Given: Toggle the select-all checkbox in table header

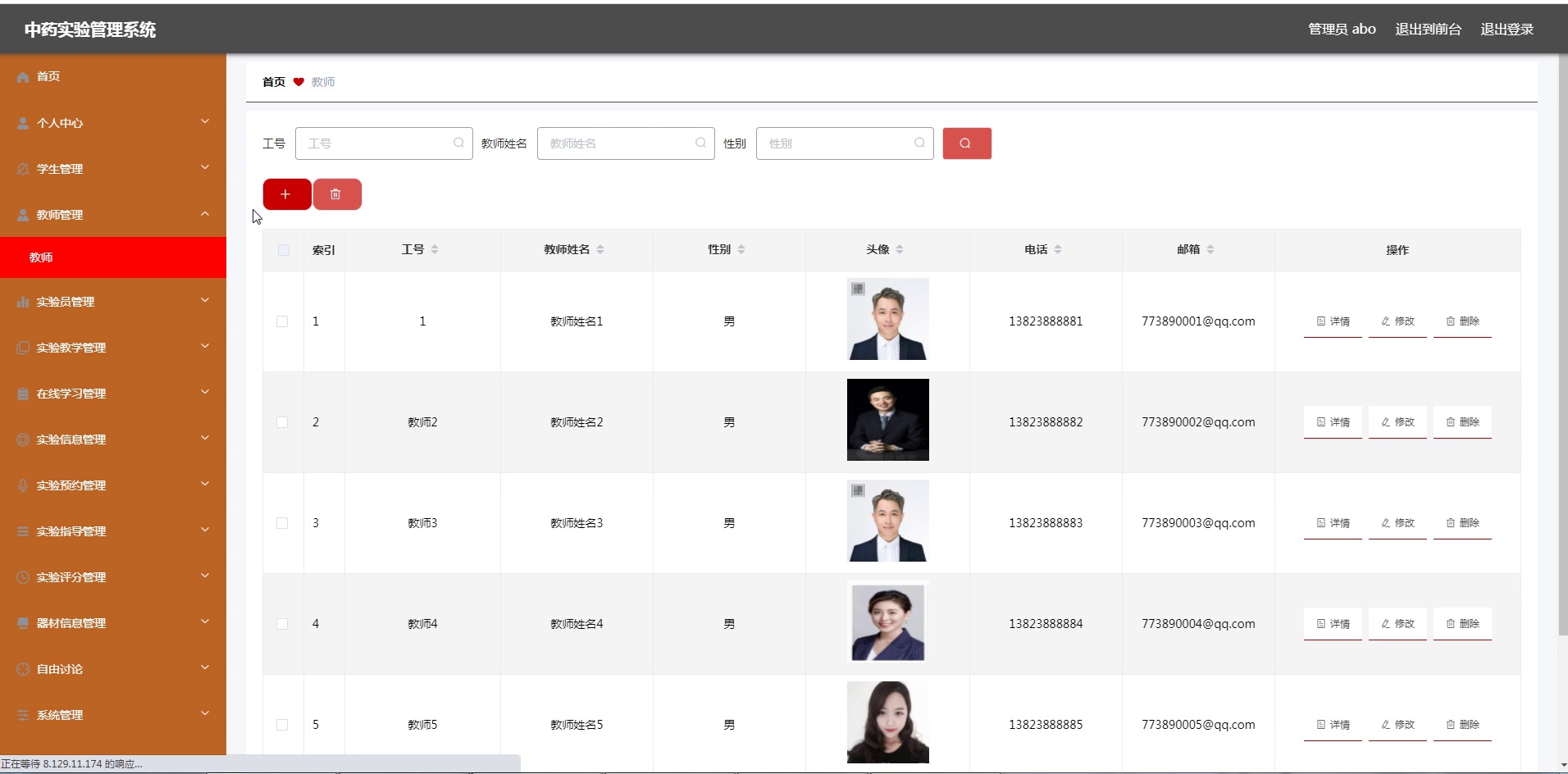Looking at the screenshot, I should tap(284, 250).
